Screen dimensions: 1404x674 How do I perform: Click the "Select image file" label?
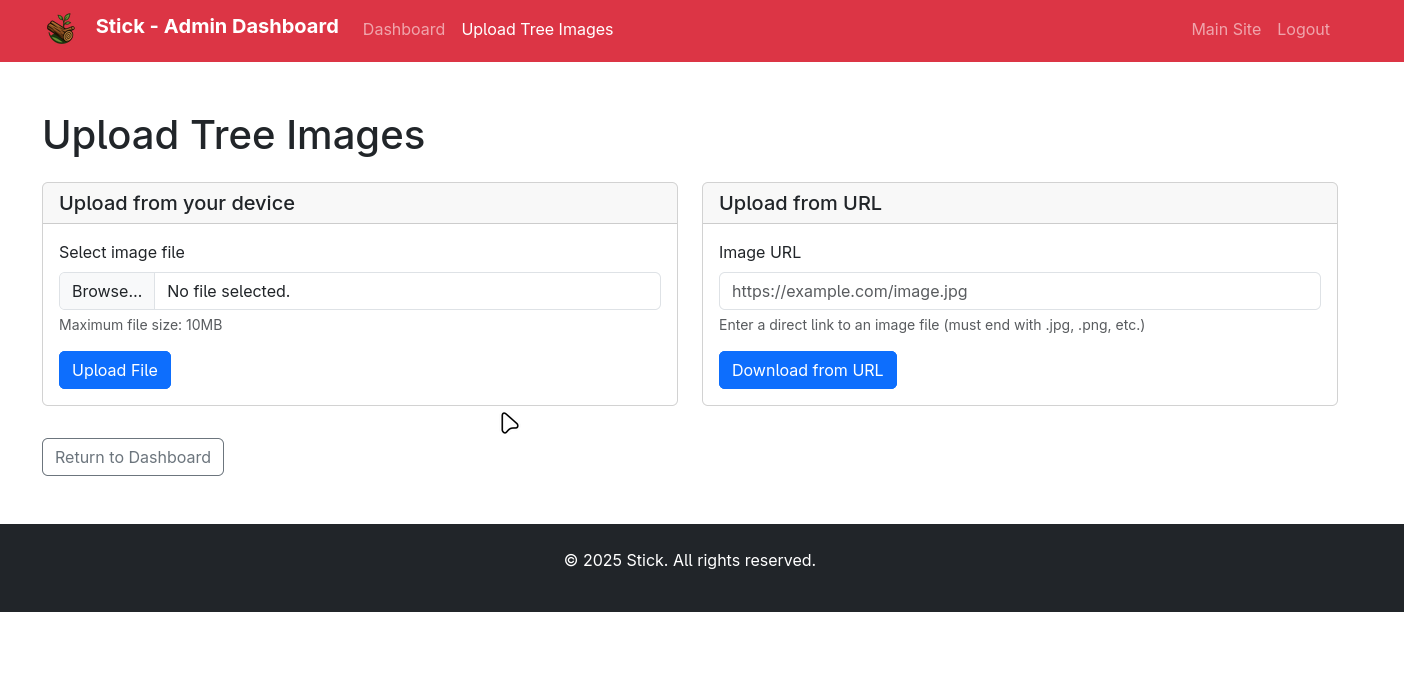coord(122,252)
